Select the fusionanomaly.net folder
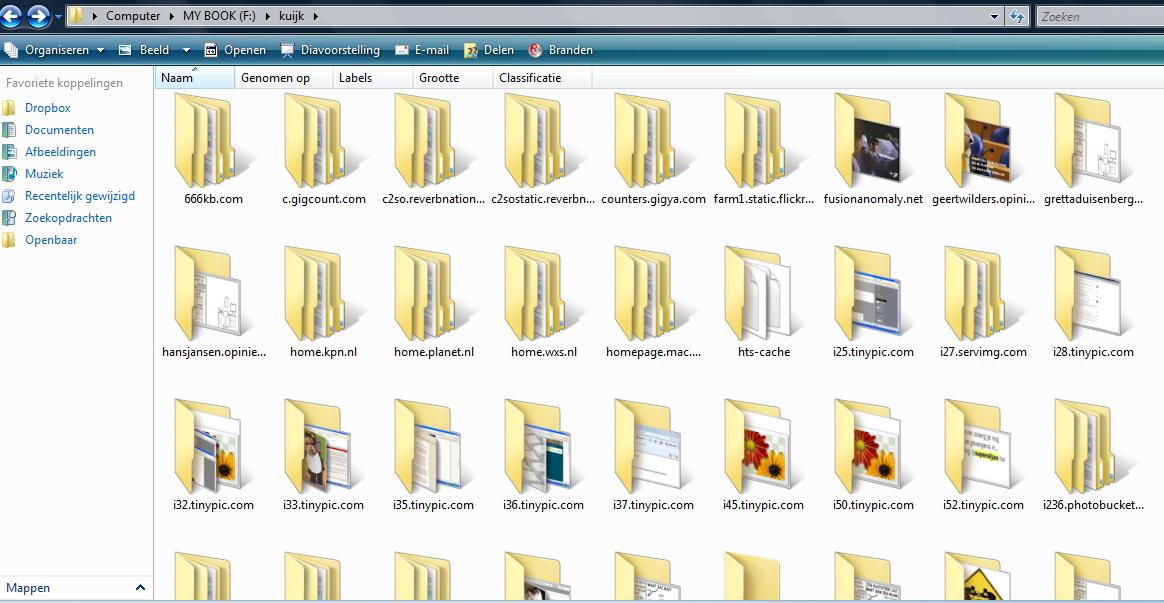 pyautogui.click(x=873, y=149)
